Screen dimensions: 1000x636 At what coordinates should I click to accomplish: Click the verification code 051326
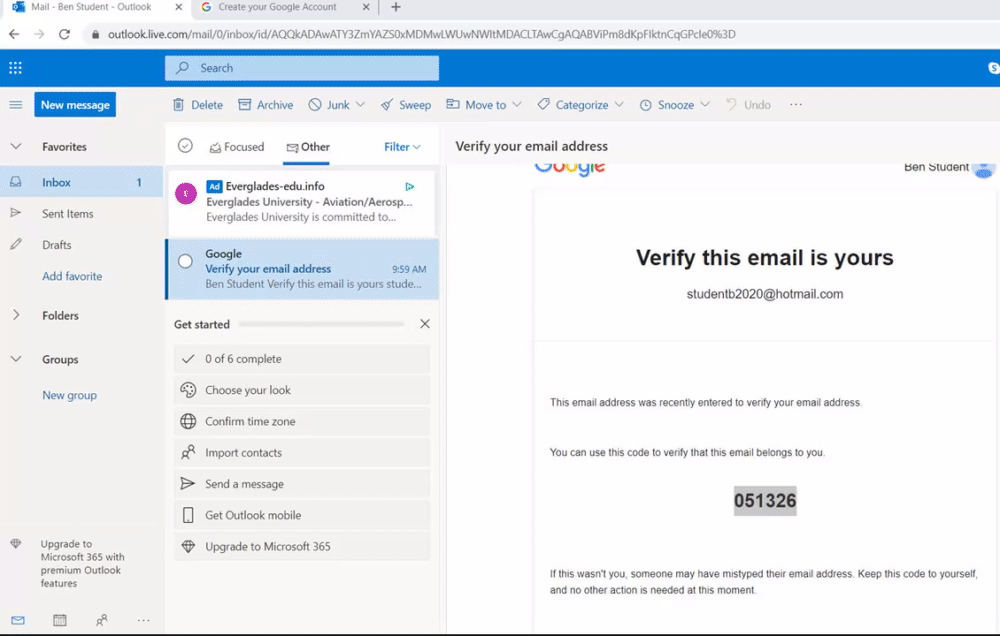tap(765, 501)
